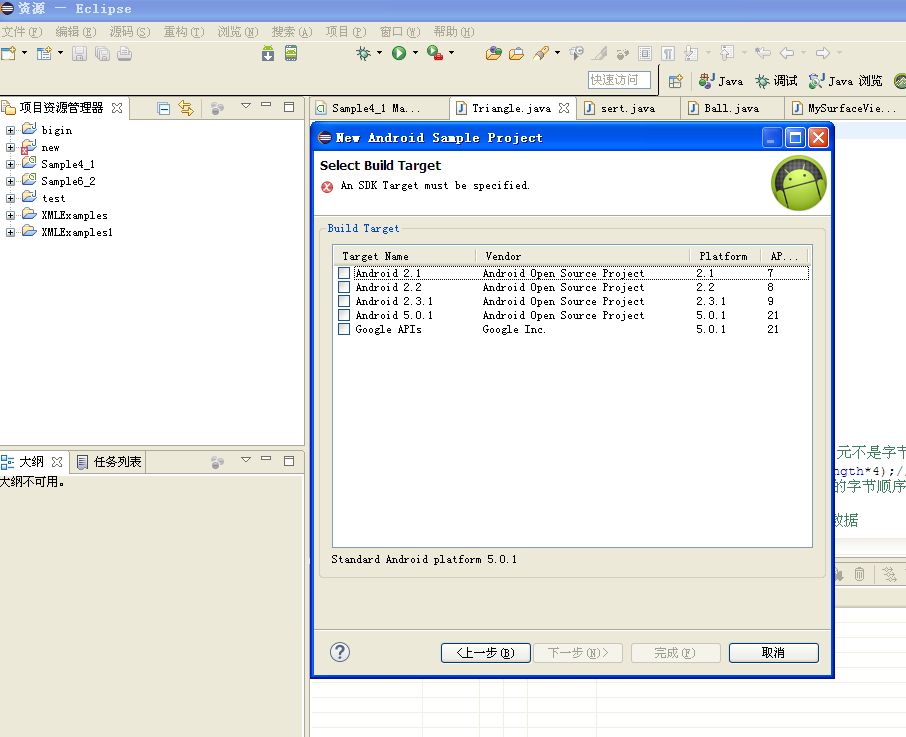Screen dimensions: 906x737
Task: Switch to the sert.java editor tab
Action: coord(627,109)
